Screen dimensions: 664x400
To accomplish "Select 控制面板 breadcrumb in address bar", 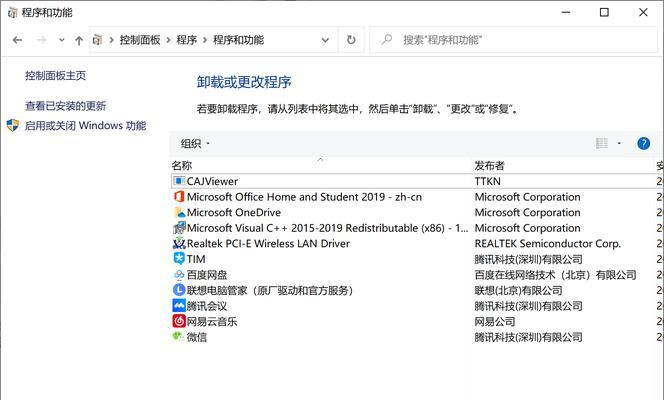I will (x=140, y=40).
